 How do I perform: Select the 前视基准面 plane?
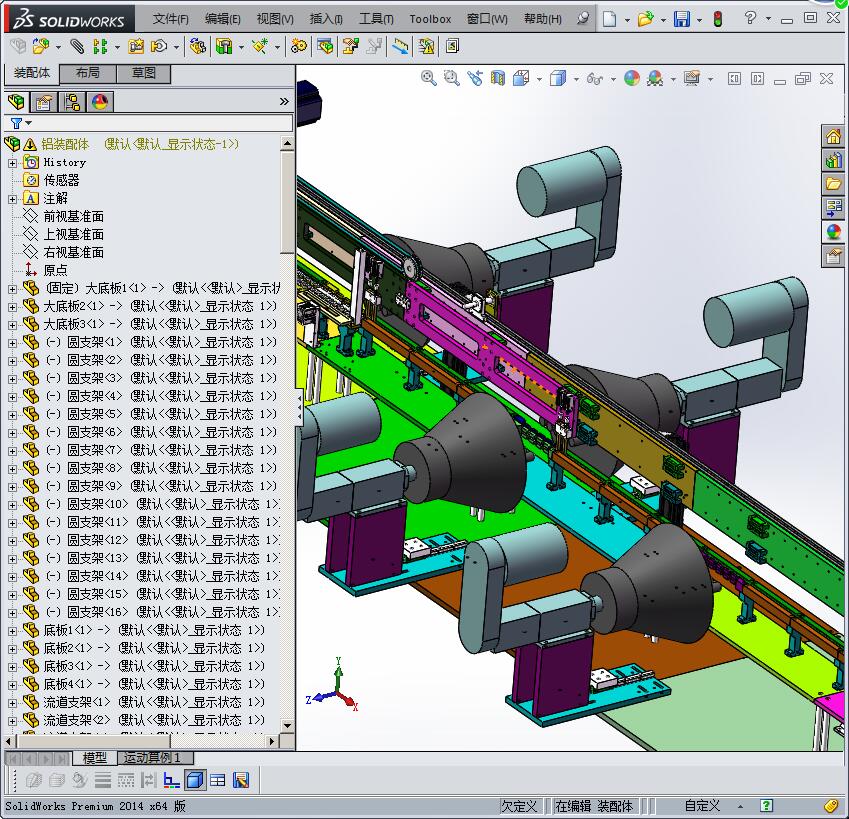click(73, 216)
